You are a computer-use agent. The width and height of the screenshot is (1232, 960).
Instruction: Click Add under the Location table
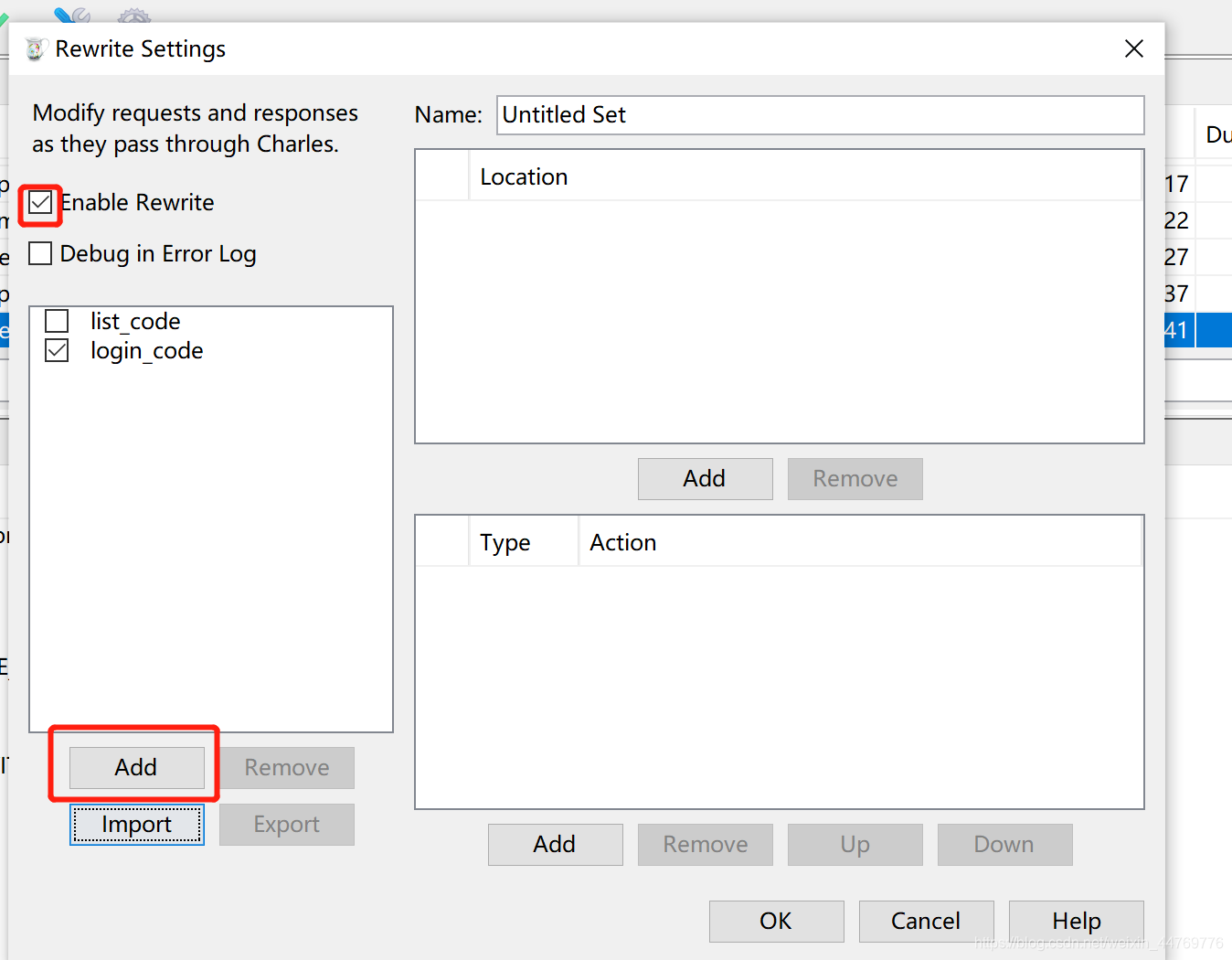point(705,479)
